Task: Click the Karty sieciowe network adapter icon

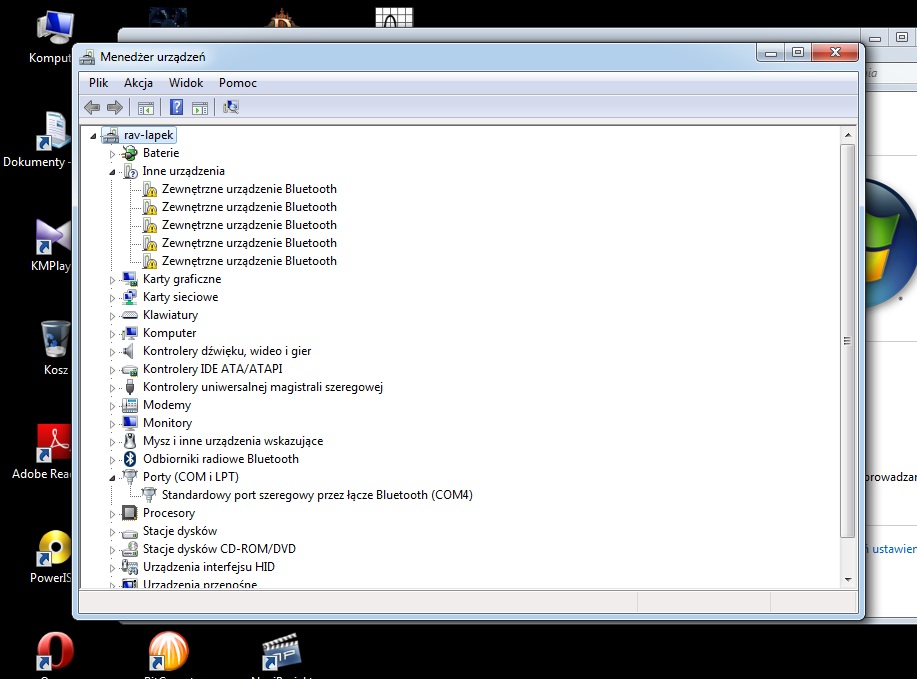Action: click(130, 297)
